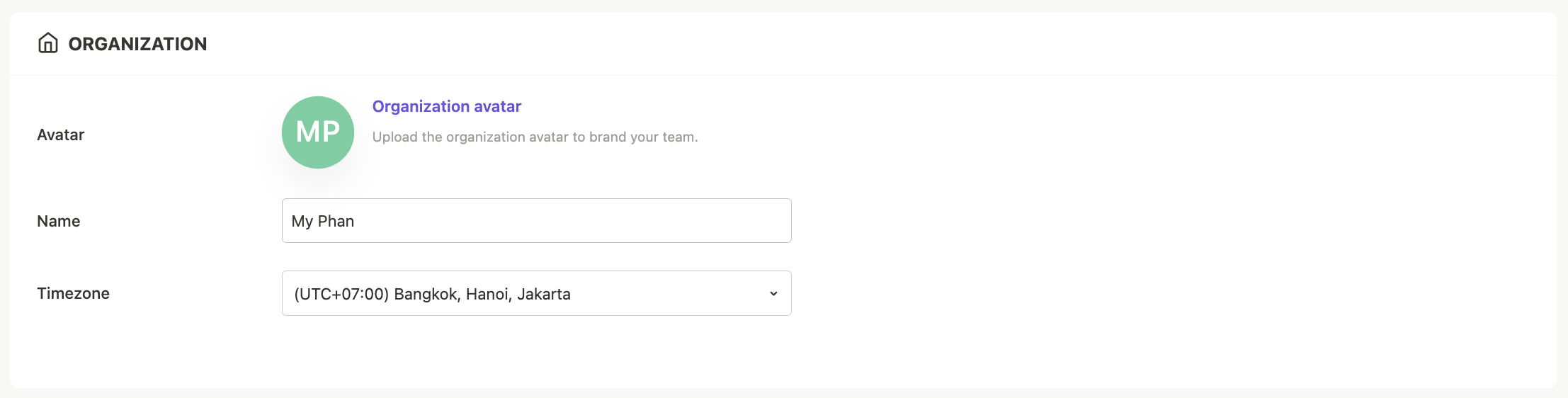Click the word avatar in purple link
The image size is (1568, 398).
click(x=498, y=106)
